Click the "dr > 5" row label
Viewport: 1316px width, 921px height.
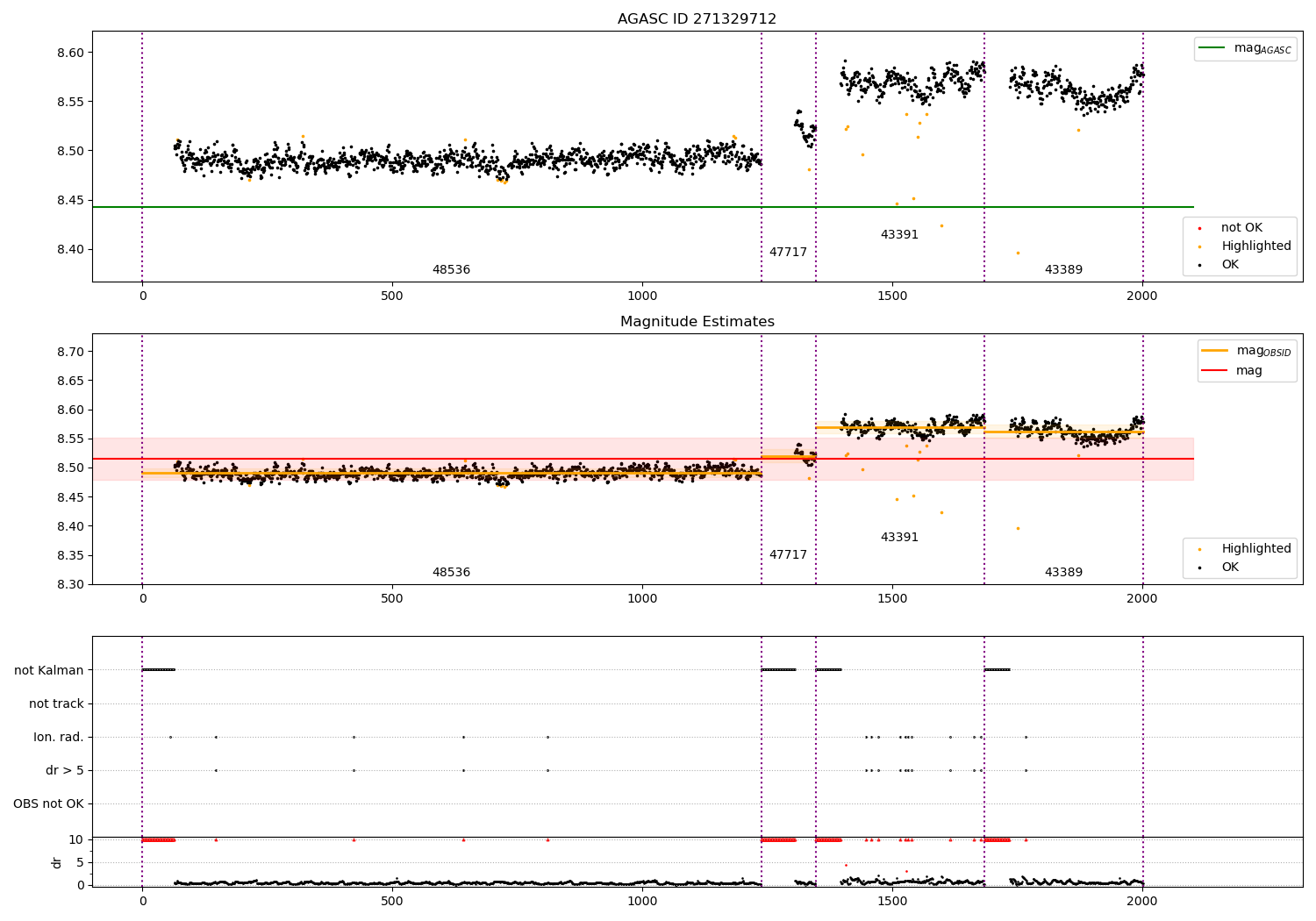65,771
